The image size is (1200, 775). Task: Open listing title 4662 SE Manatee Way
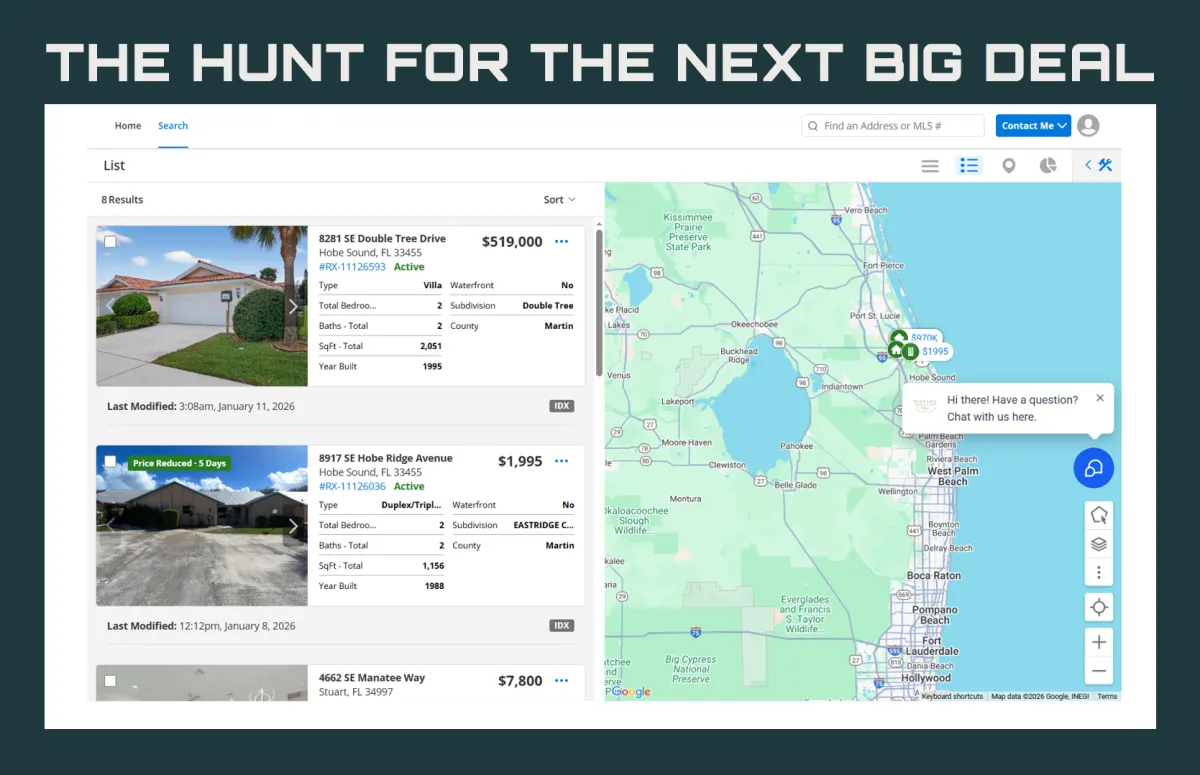pos(372,678)
